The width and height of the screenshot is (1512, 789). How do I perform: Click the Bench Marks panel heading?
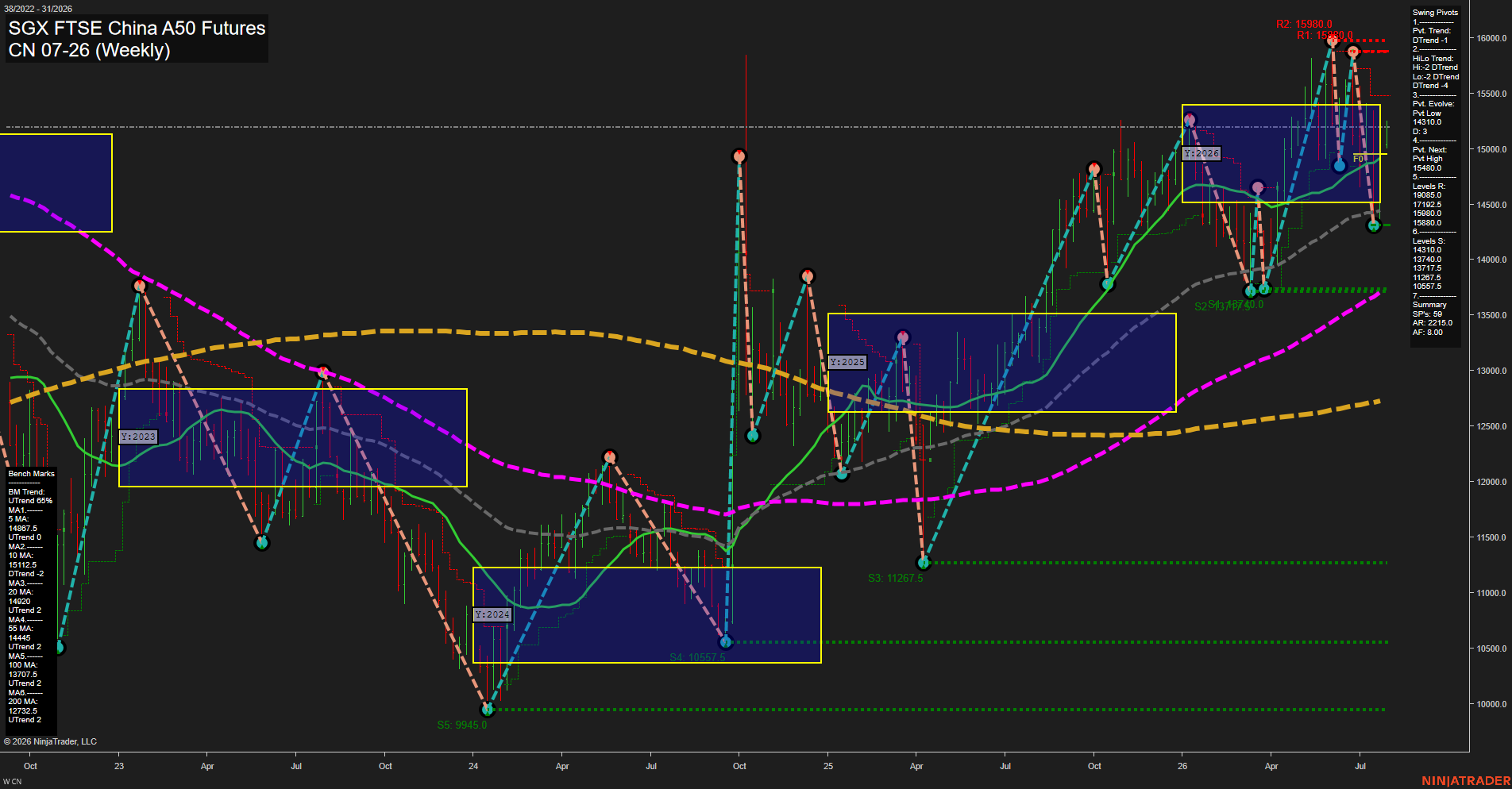32,474
